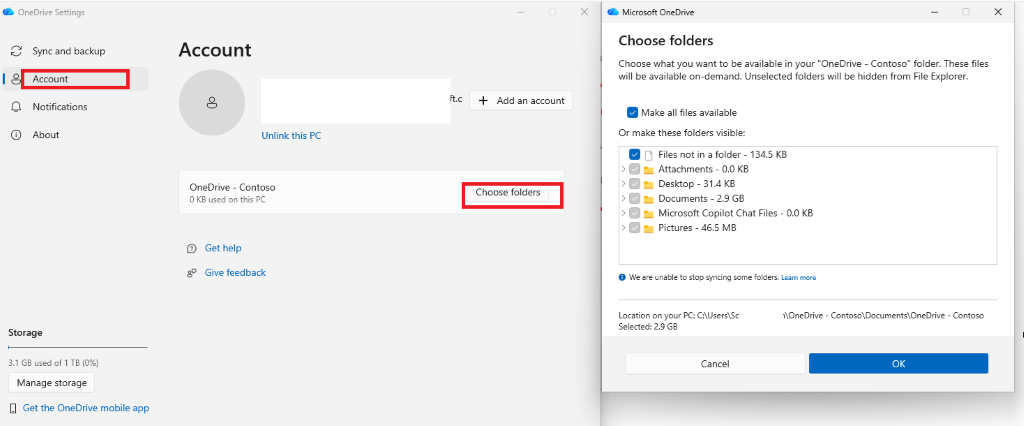Toggle the Documents folder checkbox

(x=634, y=199)
